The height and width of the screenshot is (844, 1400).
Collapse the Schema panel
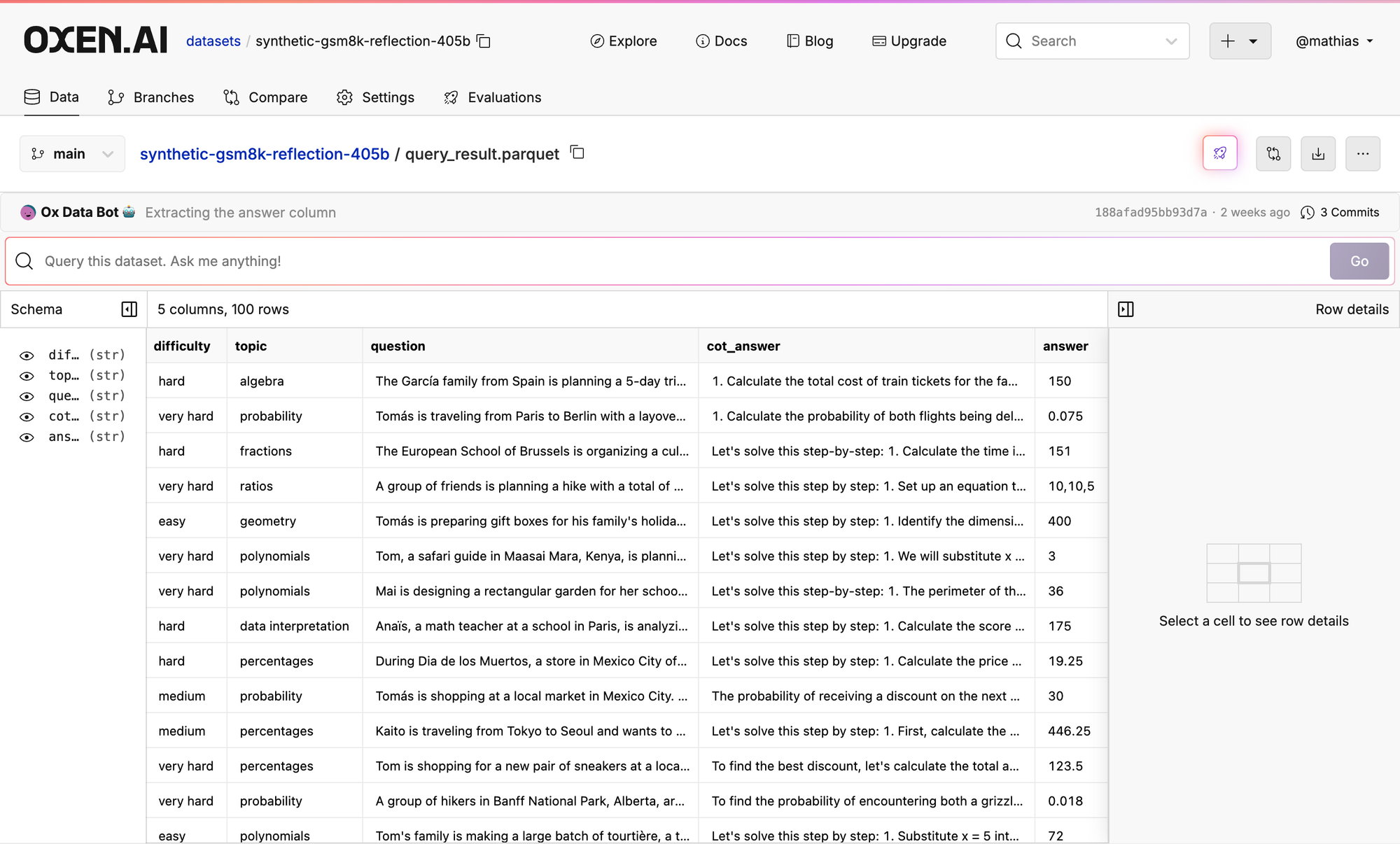(x=129, y=309)
